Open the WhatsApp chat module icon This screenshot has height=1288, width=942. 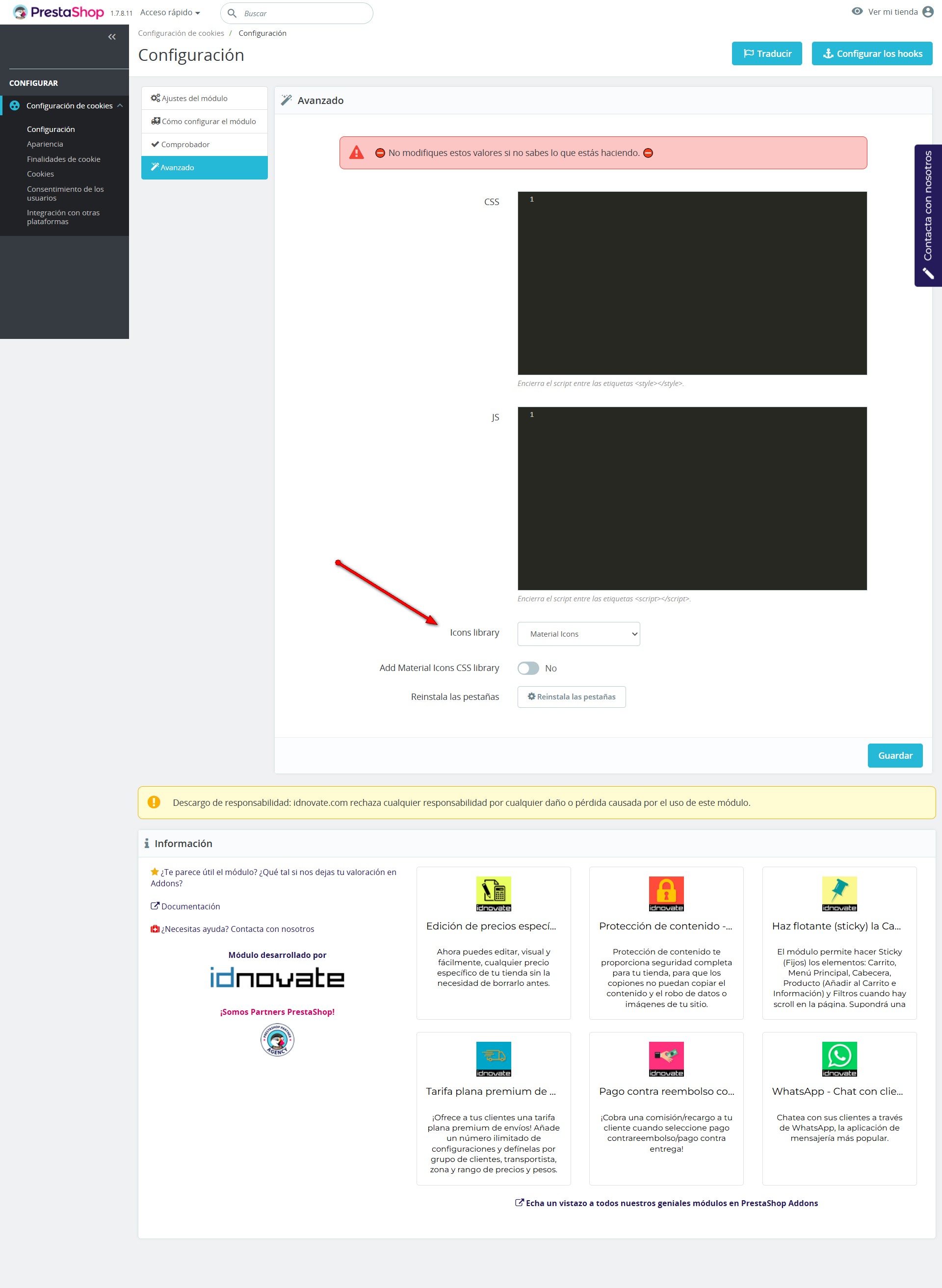point(839,1058)
